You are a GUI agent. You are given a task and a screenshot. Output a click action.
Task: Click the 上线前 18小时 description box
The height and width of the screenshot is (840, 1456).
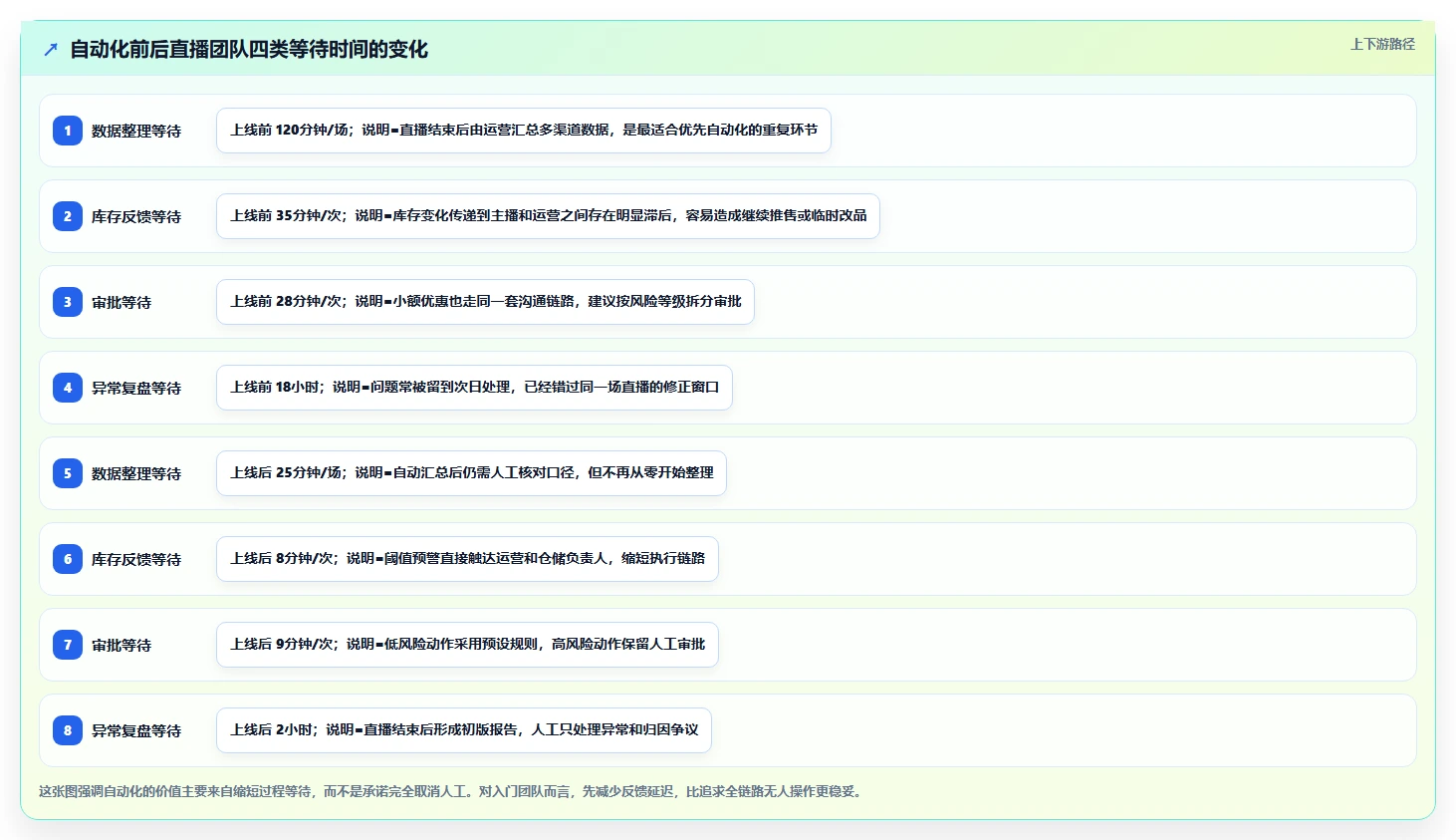(474, 388)
